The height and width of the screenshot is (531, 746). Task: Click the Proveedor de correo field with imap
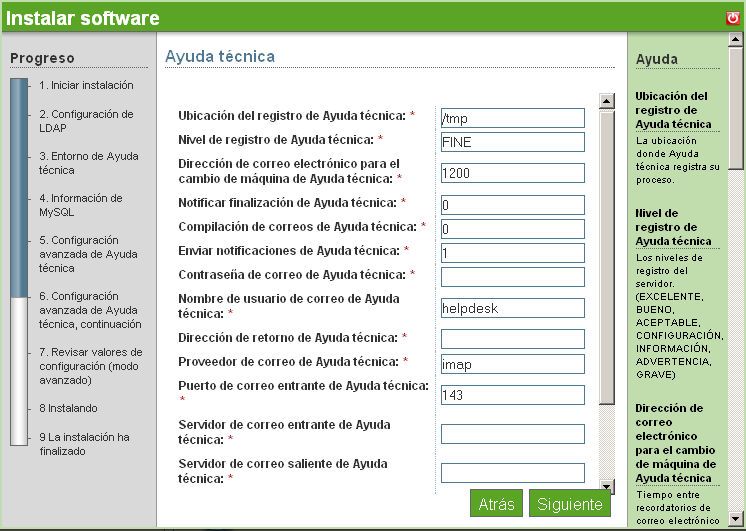pyautogui.click(x=512, y=364)
